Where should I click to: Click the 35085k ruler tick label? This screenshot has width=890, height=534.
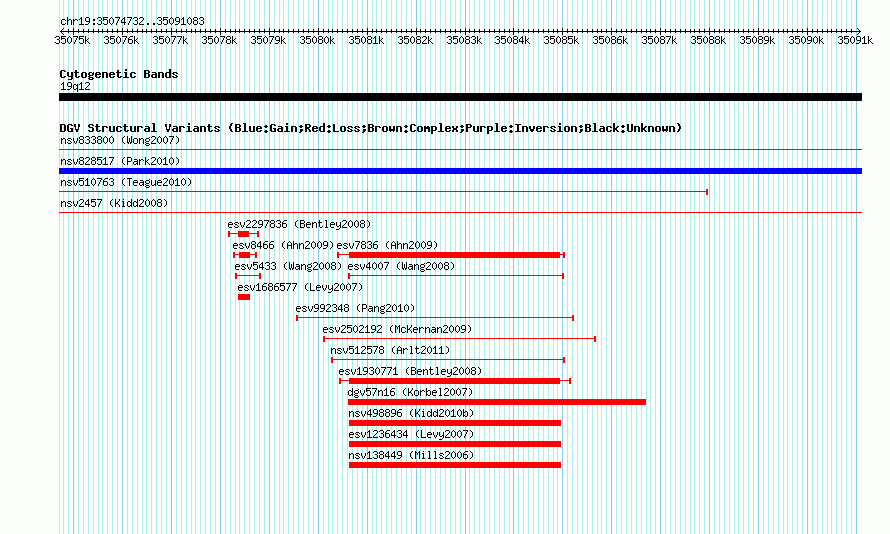coord(561,40)
